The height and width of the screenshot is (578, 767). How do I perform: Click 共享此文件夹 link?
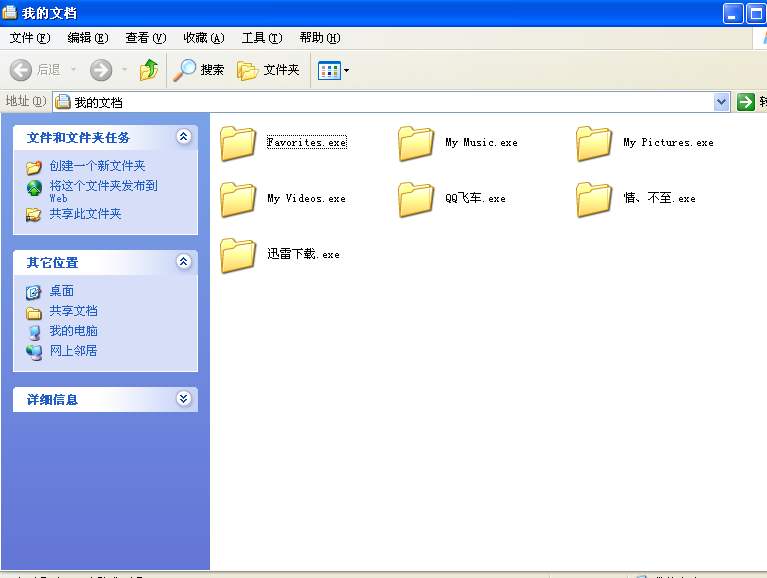[85, 214]
